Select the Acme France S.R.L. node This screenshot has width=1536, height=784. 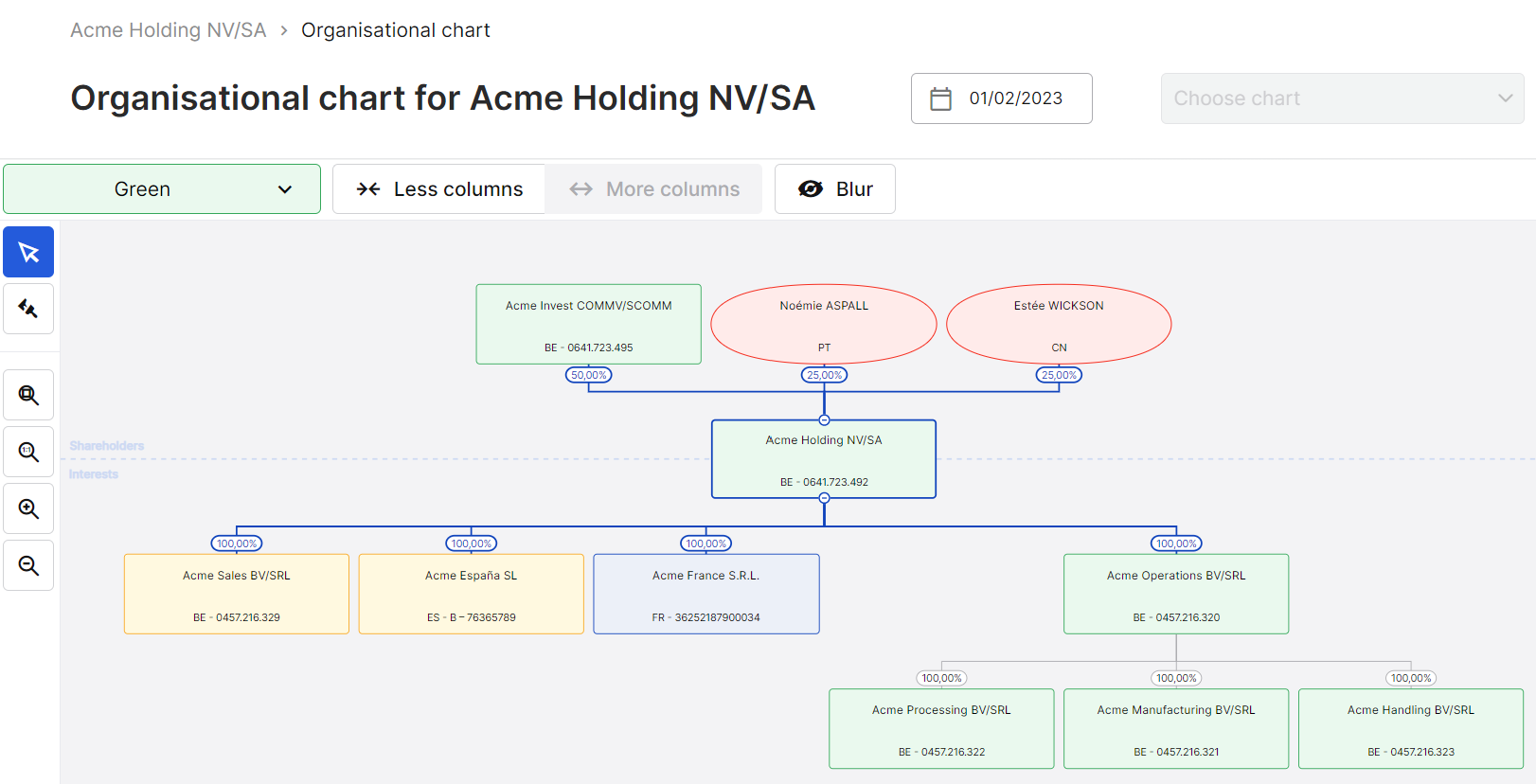[705, 594]
